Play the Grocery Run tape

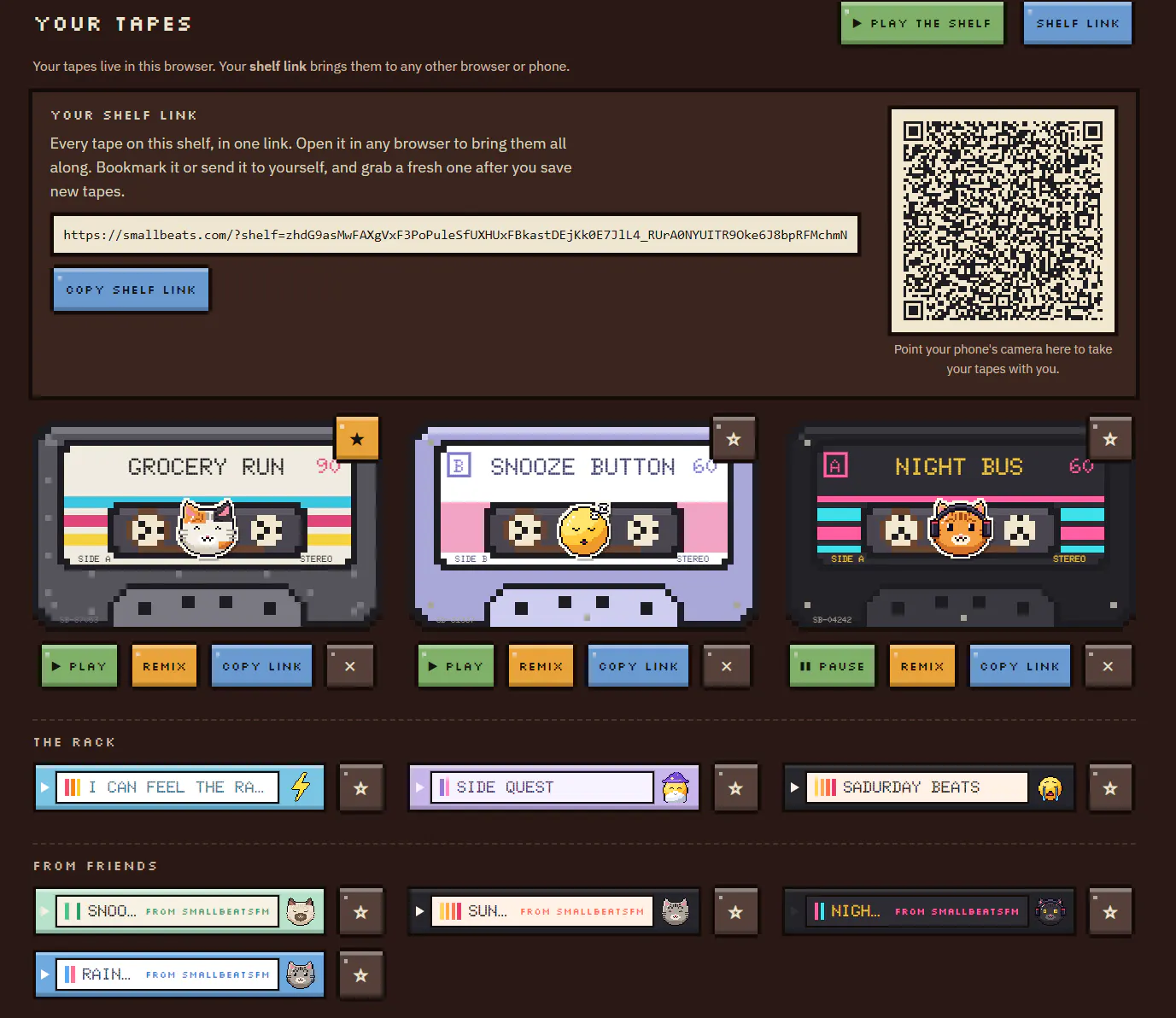pos(79,666)
